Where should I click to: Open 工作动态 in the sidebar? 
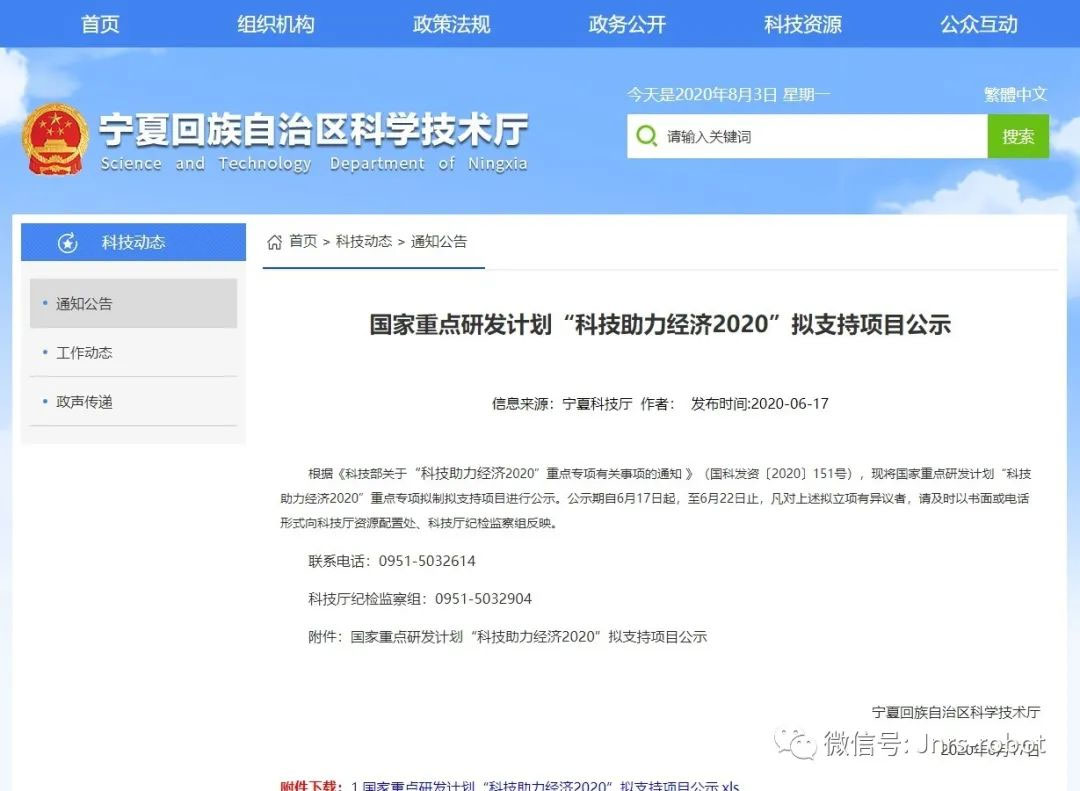85,353
